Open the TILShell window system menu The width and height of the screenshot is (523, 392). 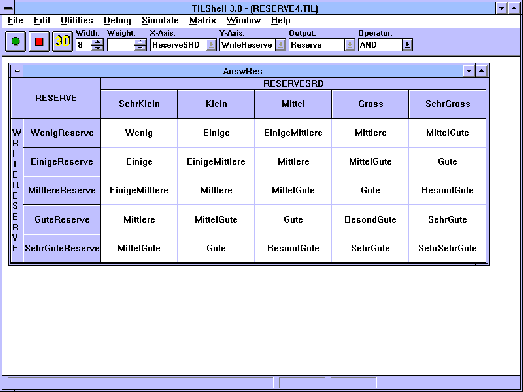tap(7, 8)
